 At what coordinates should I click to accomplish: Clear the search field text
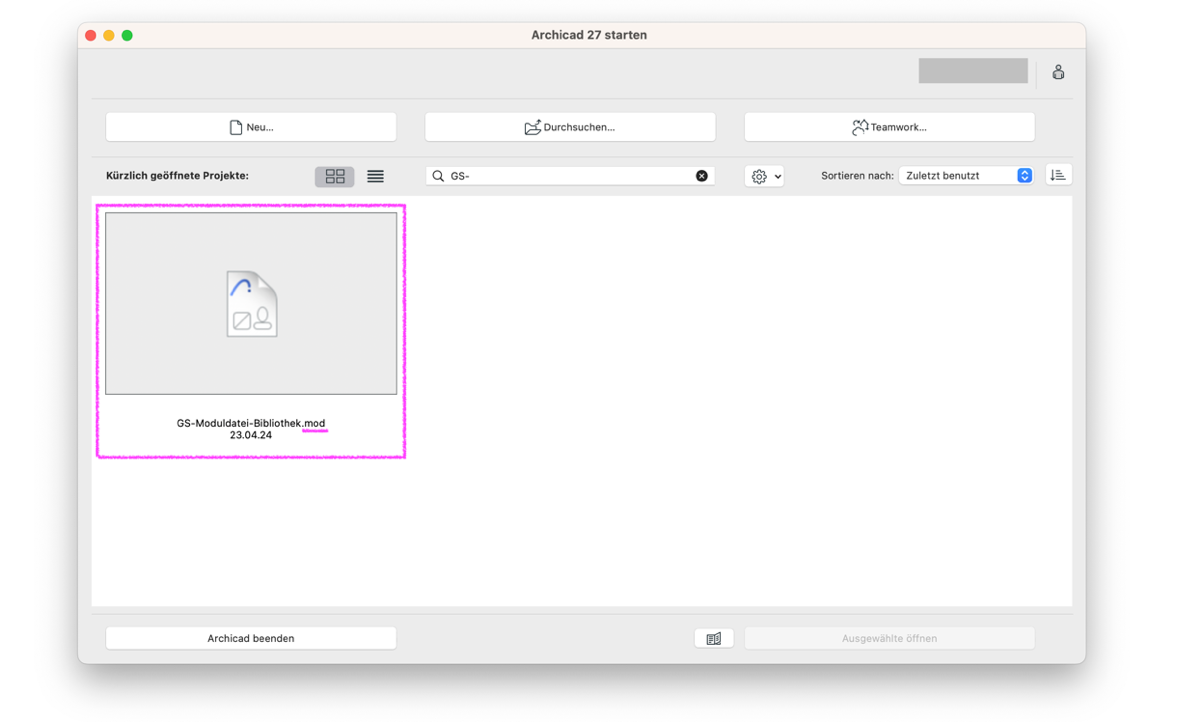702,176
